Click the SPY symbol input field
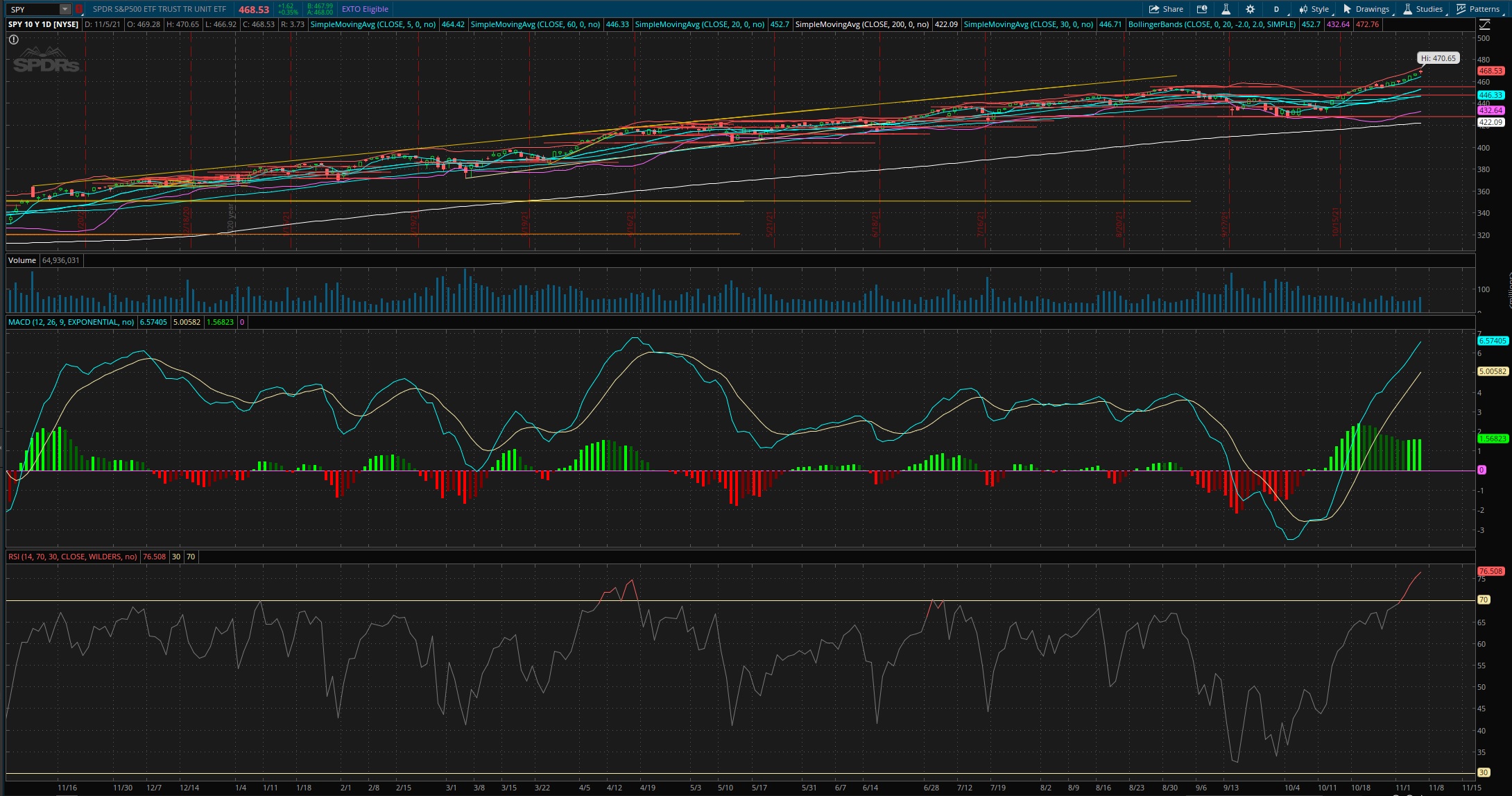This screenshot has width=1512, height=796. [x=33, y=9]
